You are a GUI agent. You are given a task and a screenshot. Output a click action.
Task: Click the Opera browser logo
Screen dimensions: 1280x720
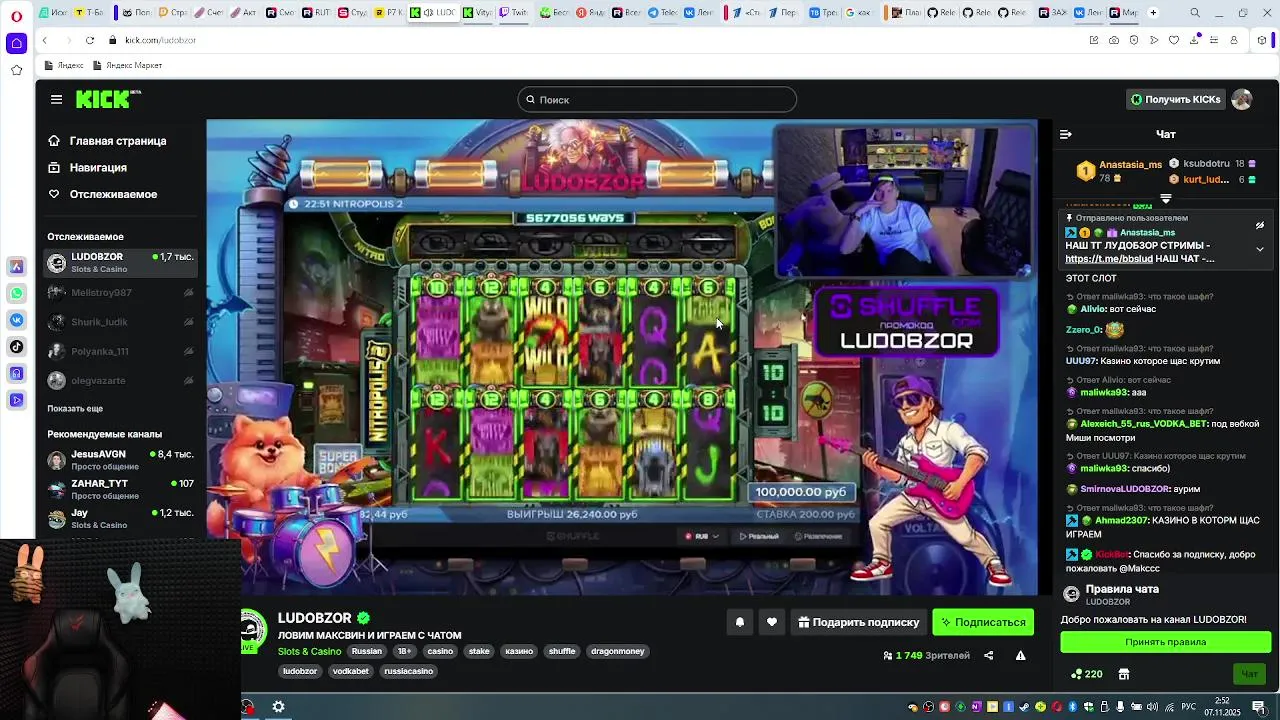[x=15, y=15]
